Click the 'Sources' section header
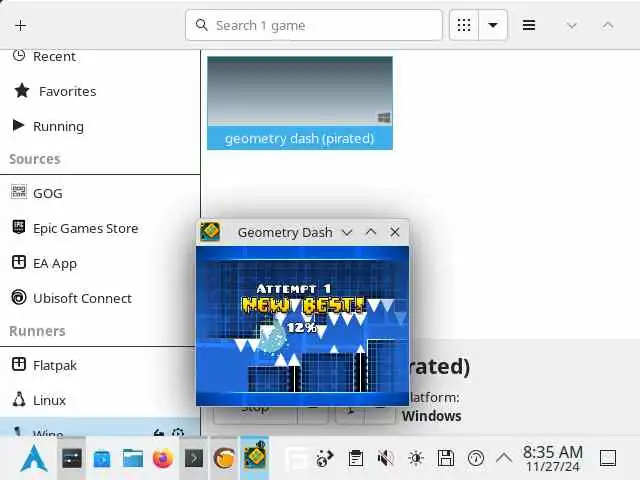The height and width of the screenshot is (480, 640). click(35, 159)
